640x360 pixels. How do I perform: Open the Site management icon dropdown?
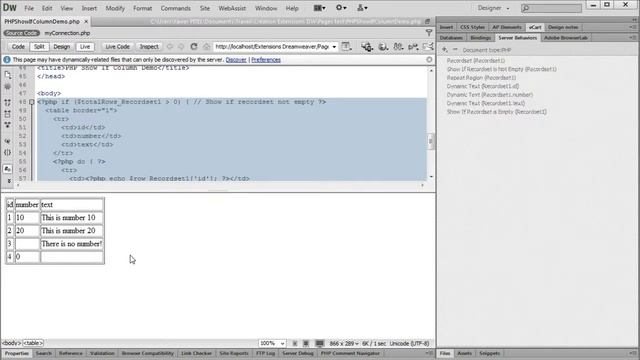pos(362,8)
